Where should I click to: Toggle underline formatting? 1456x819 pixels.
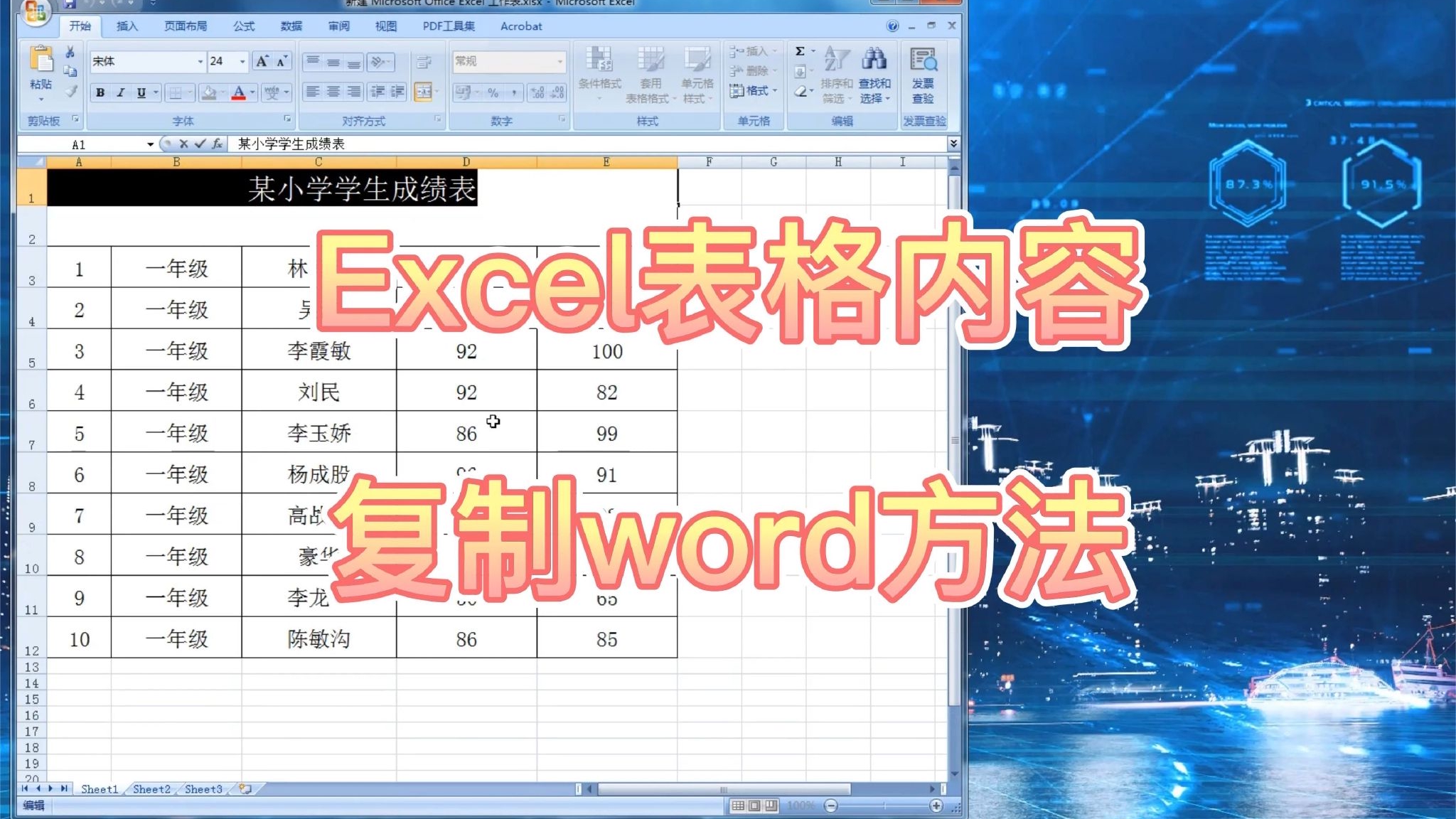tap(141, 92)
